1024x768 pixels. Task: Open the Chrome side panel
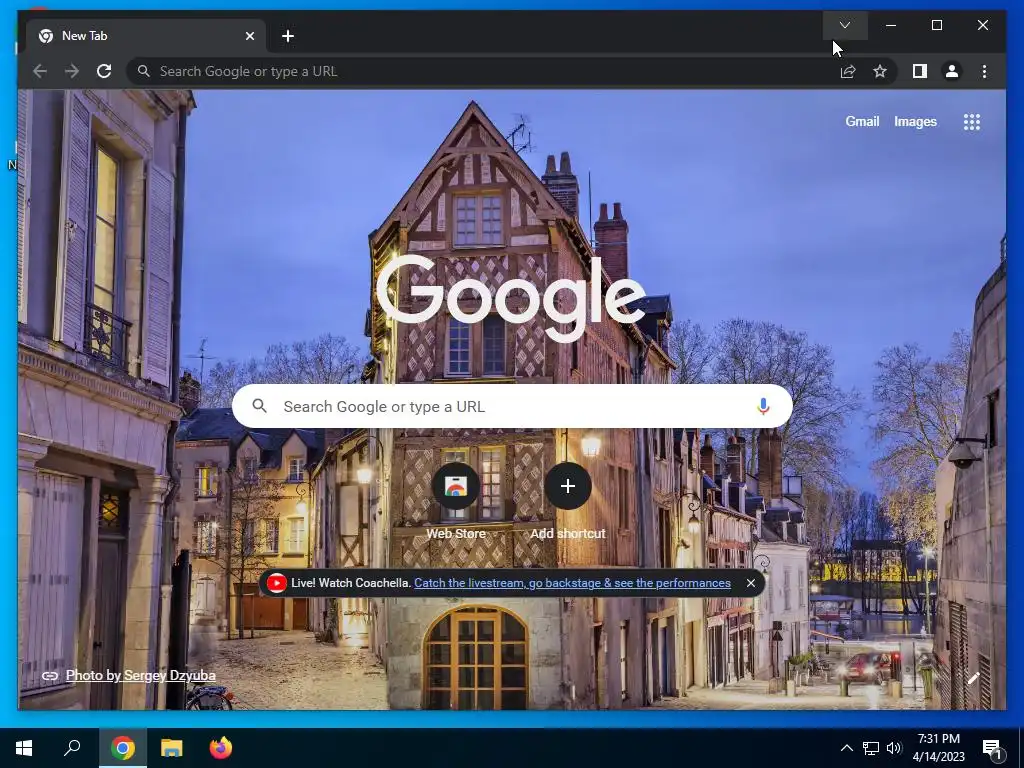coord(920,71)
